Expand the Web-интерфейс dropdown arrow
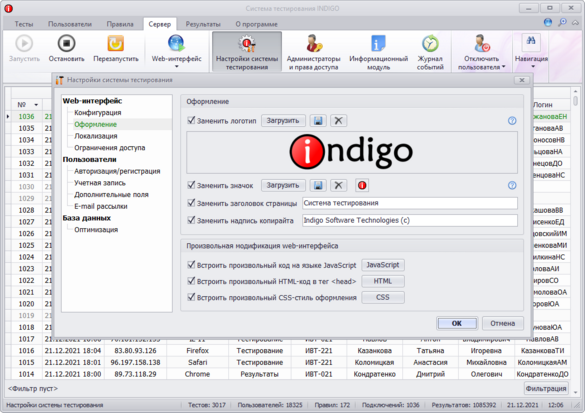Image resolution: width=585 pixels, height=413 pixels. 176,67
